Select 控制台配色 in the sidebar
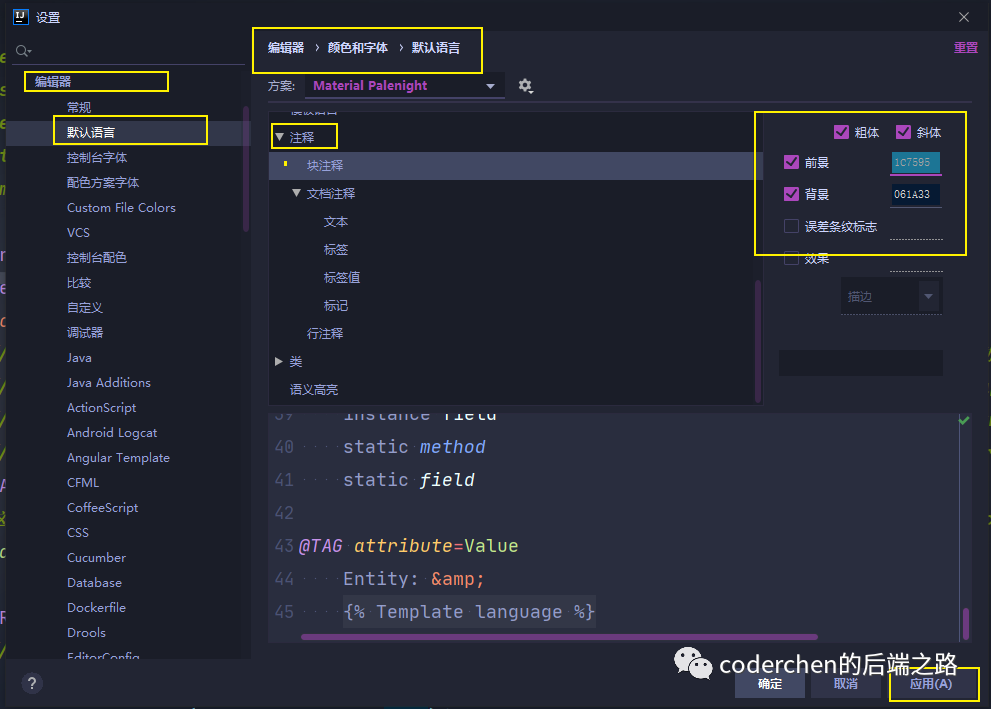991x709 pixels. point(97,258)
